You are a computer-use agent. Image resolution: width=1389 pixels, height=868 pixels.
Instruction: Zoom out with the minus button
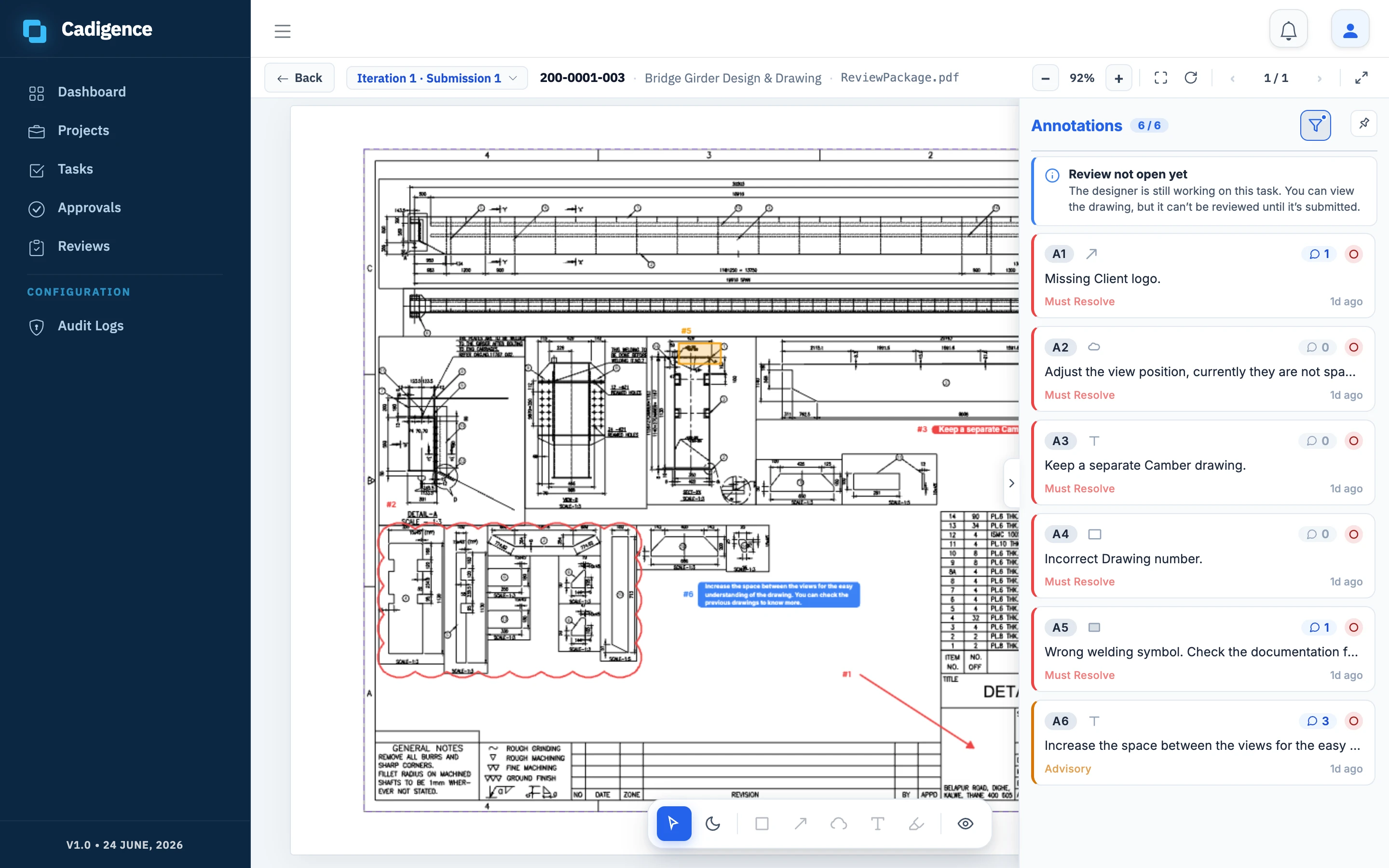click(x=1045, y=78)
